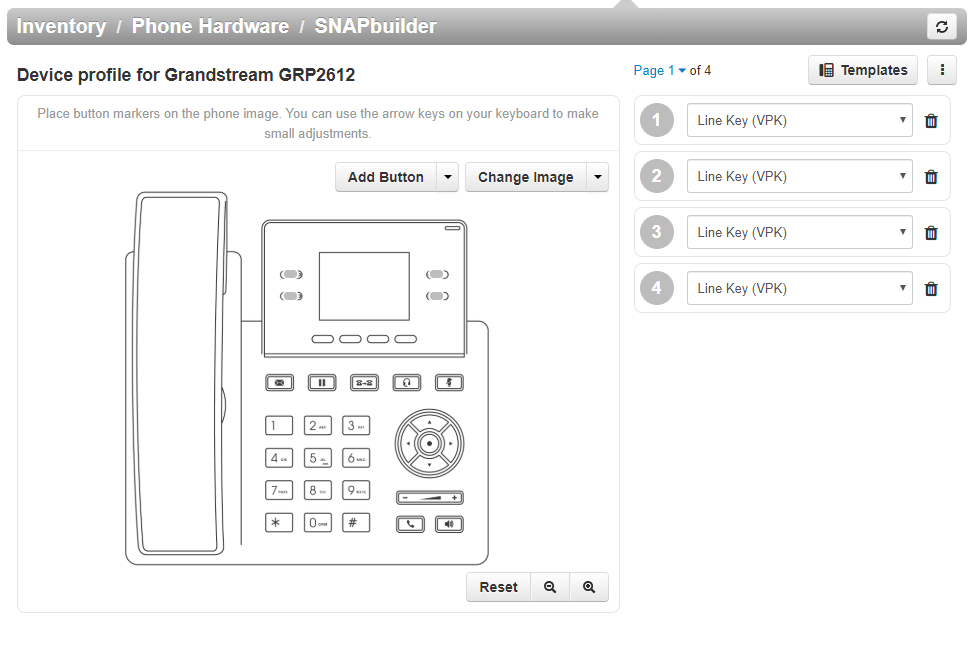976x647 pixels.
Task: Click the upper-left line key on phone
Action: point(291,275)
